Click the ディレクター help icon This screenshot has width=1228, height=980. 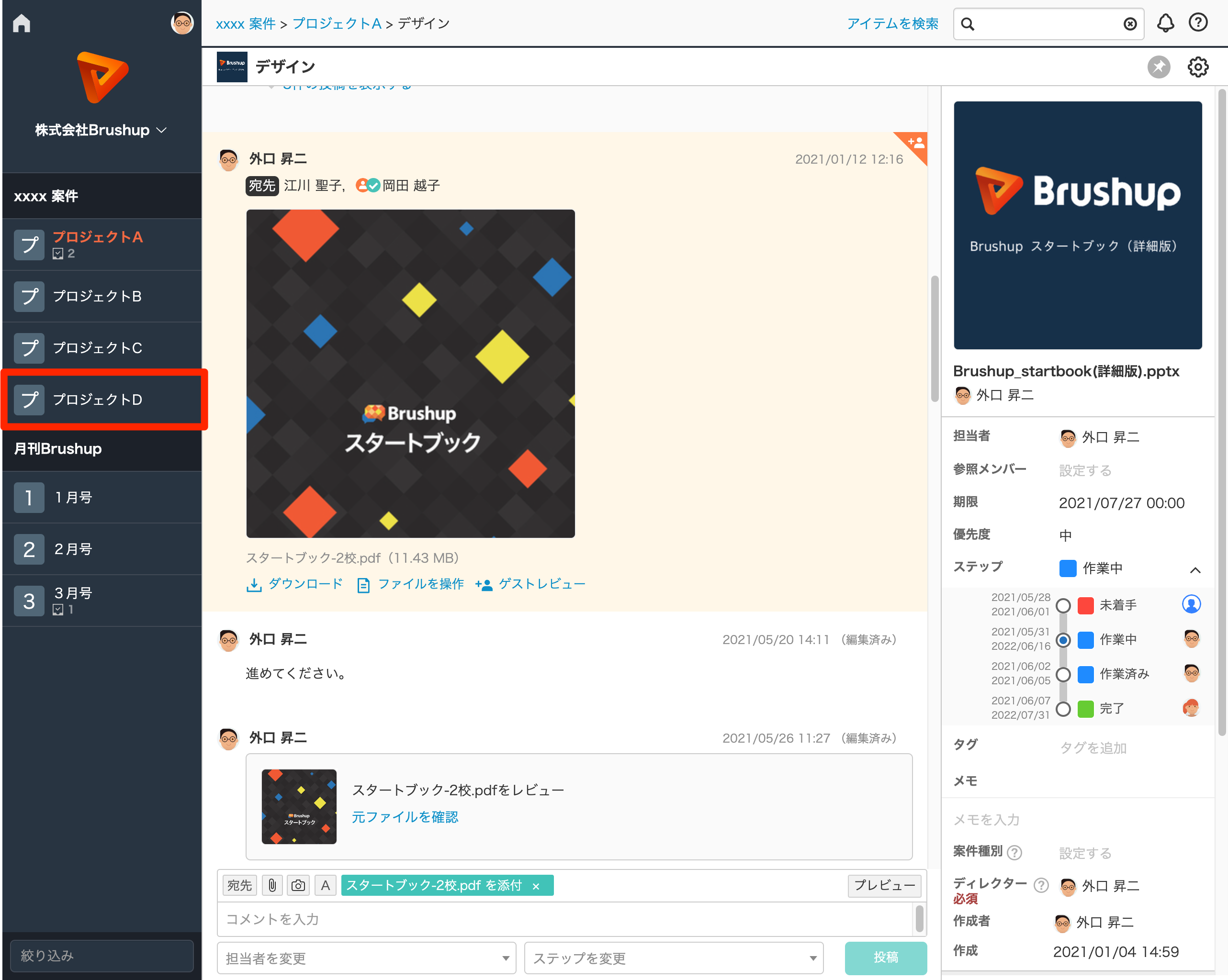[x=1041, y=885]
